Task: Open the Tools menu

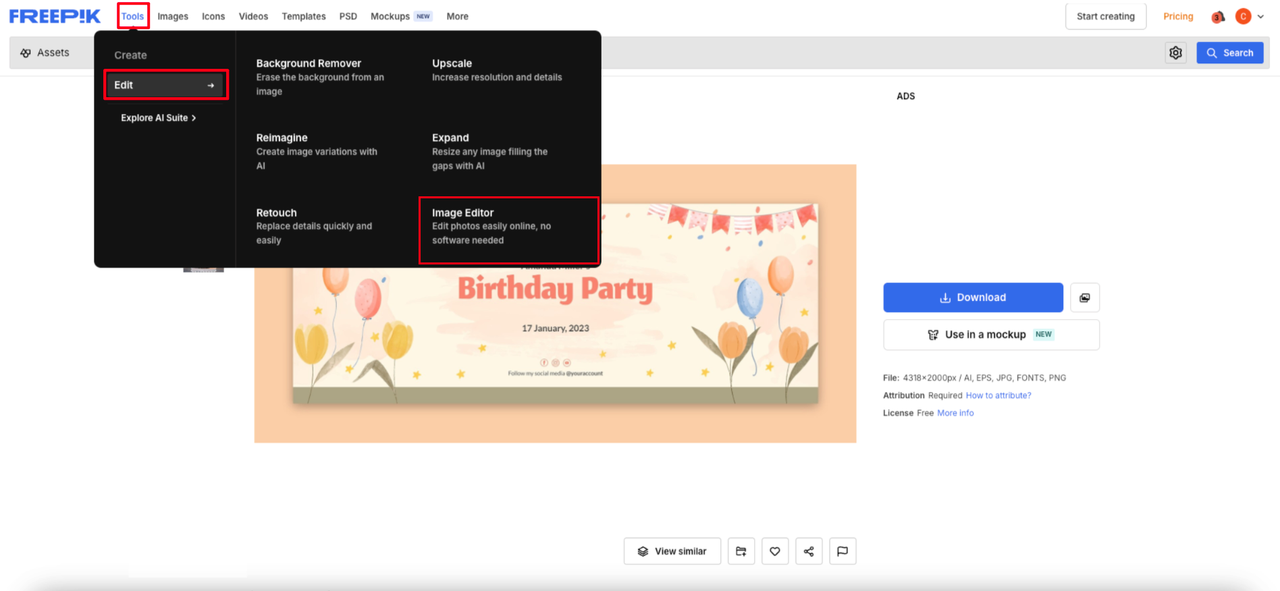Action: (132, 16)
